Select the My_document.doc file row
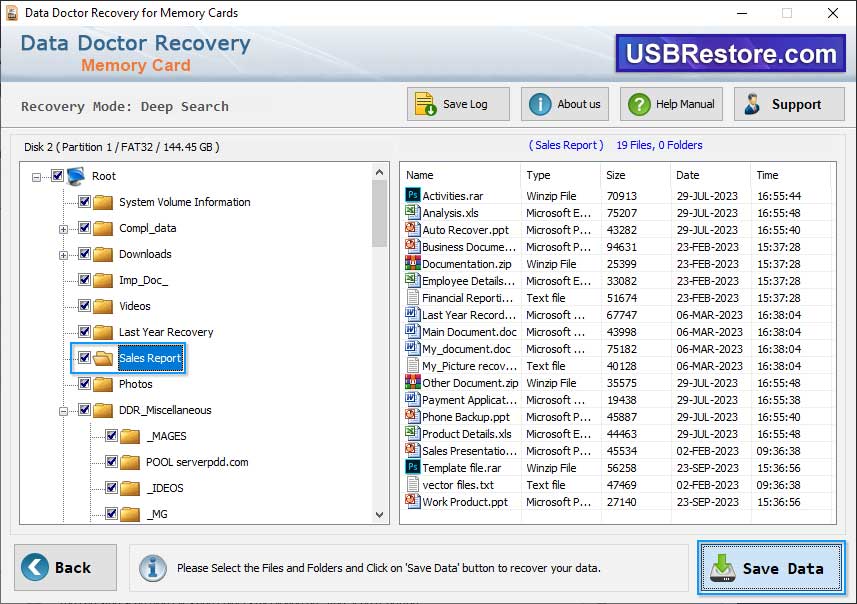857x604 pixels. [617, 349]
